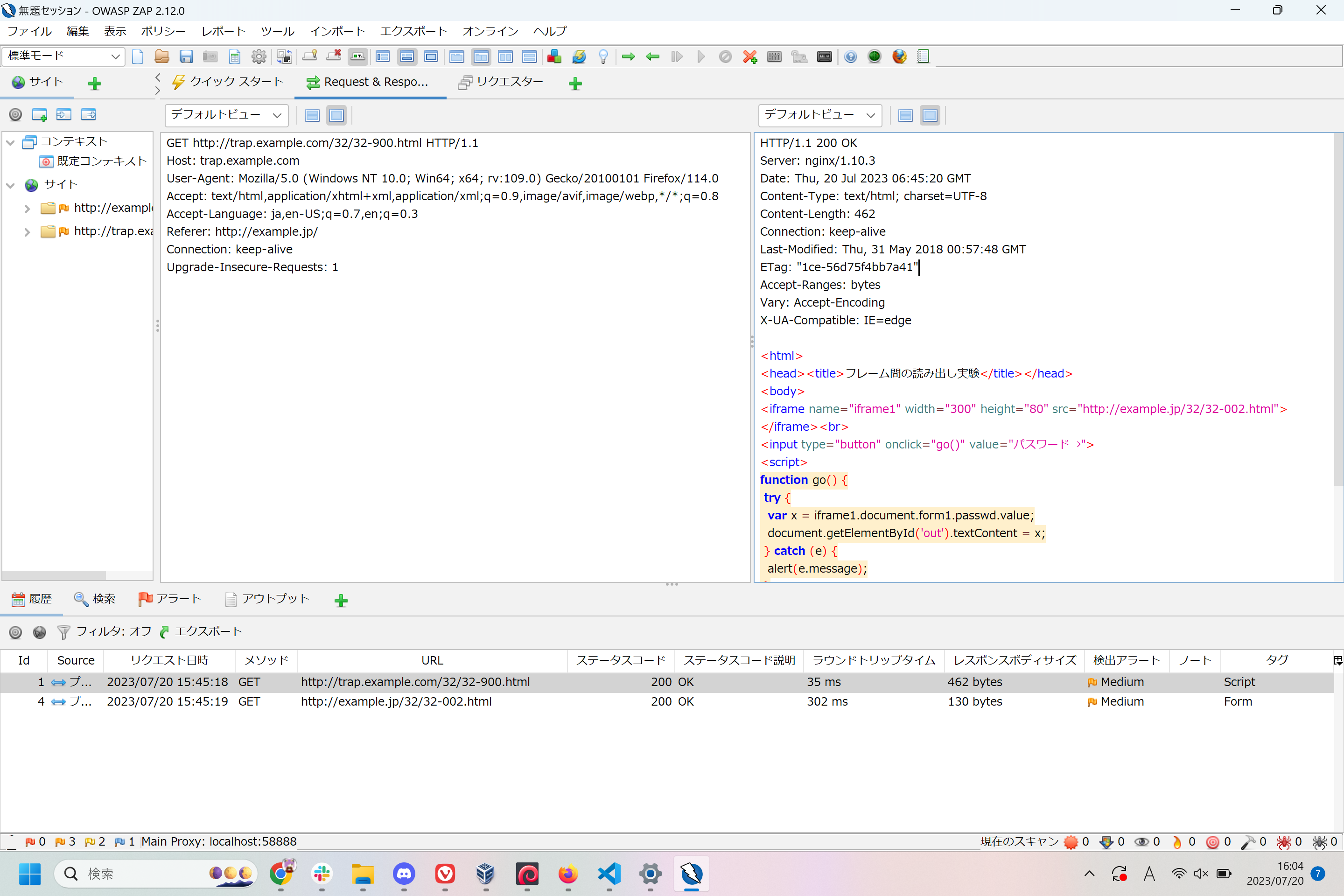
Task: Click the filter funnel icon in history
Action: click(x=63, y=632)
